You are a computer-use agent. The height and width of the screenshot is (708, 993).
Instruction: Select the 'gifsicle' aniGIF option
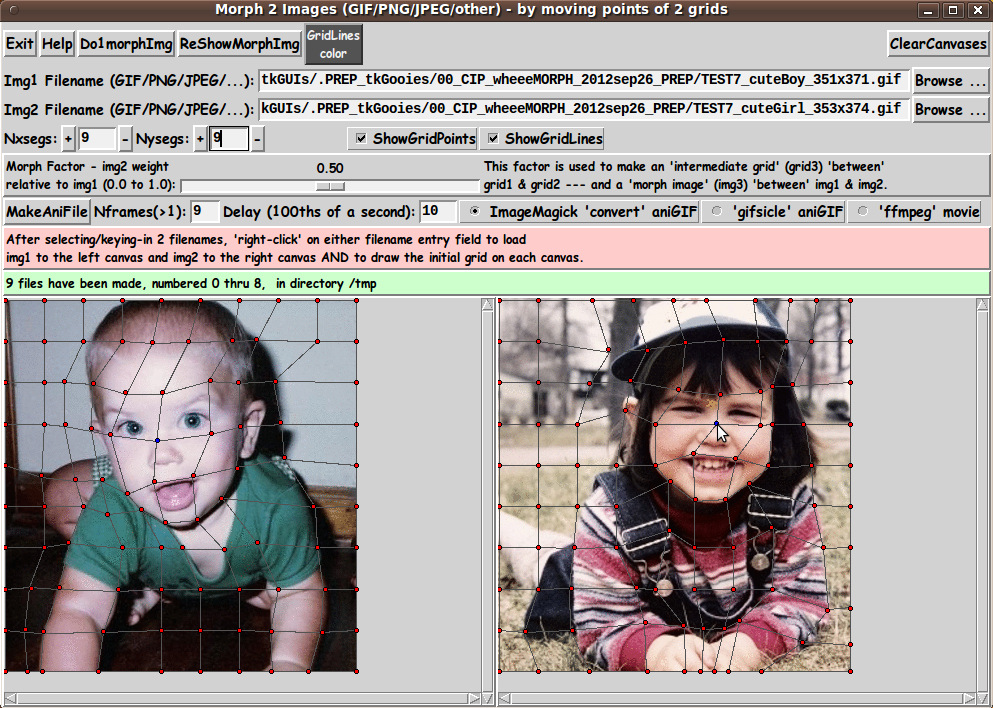point(774,212)
